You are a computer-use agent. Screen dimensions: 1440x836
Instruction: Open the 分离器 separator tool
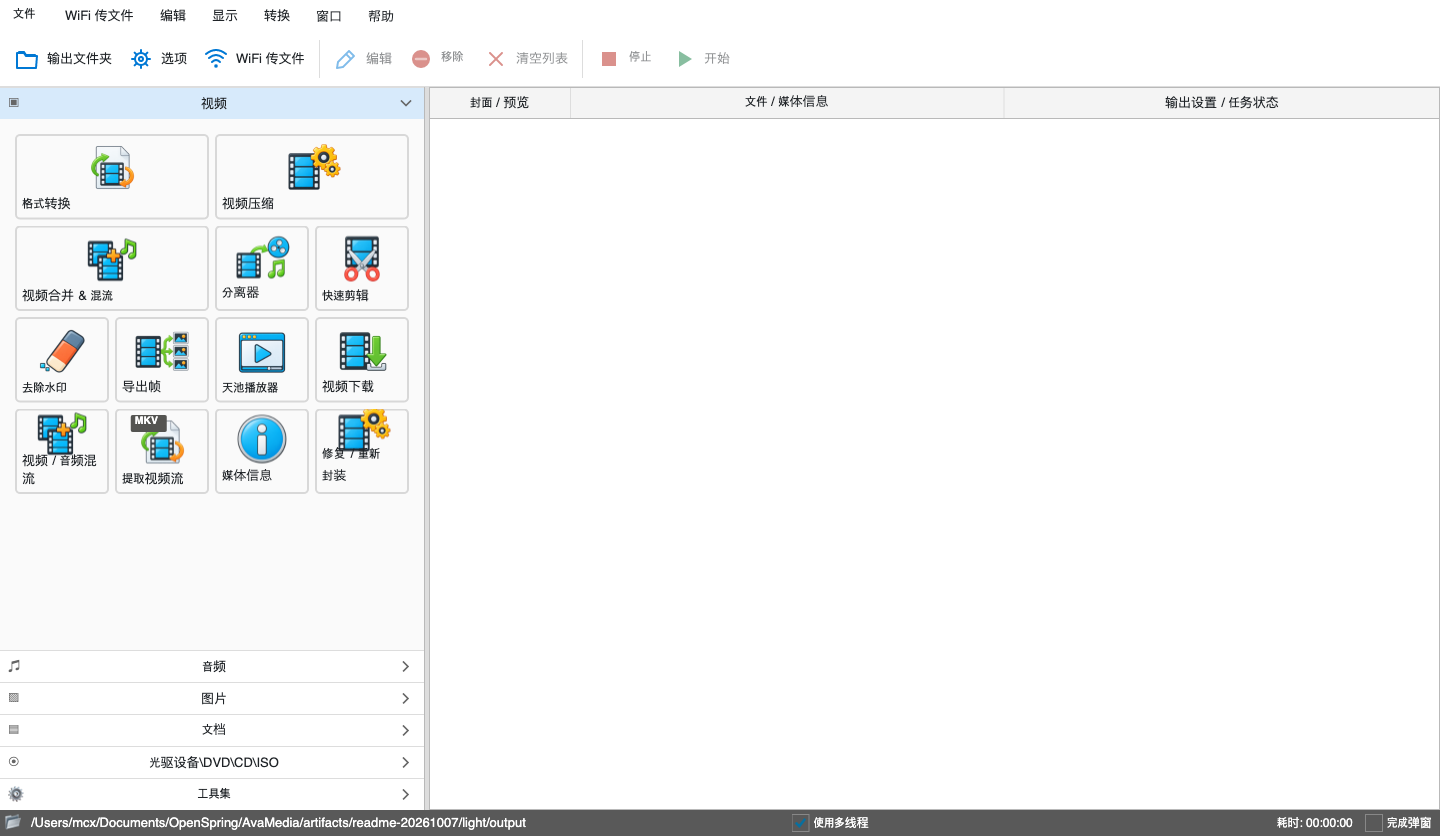click(x=262, y=268)
